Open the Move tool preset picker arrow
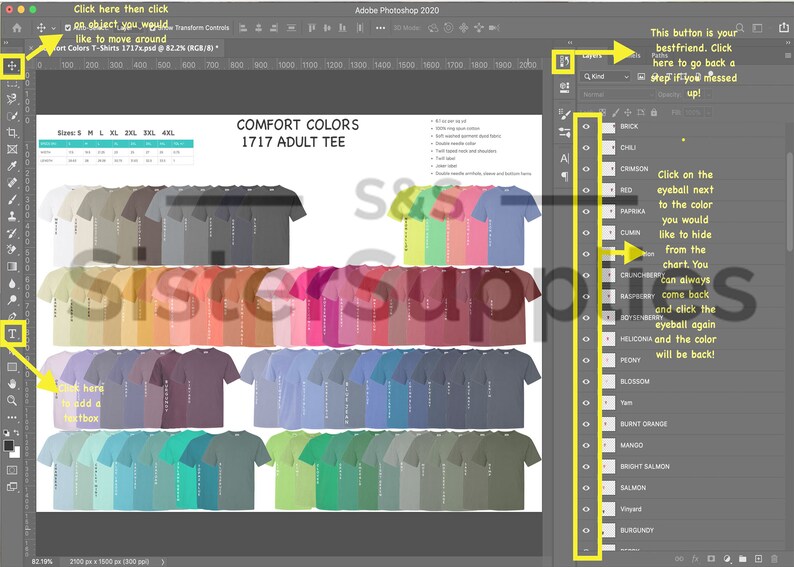Screen dimensions: 794x567 (x=53, y=28)
